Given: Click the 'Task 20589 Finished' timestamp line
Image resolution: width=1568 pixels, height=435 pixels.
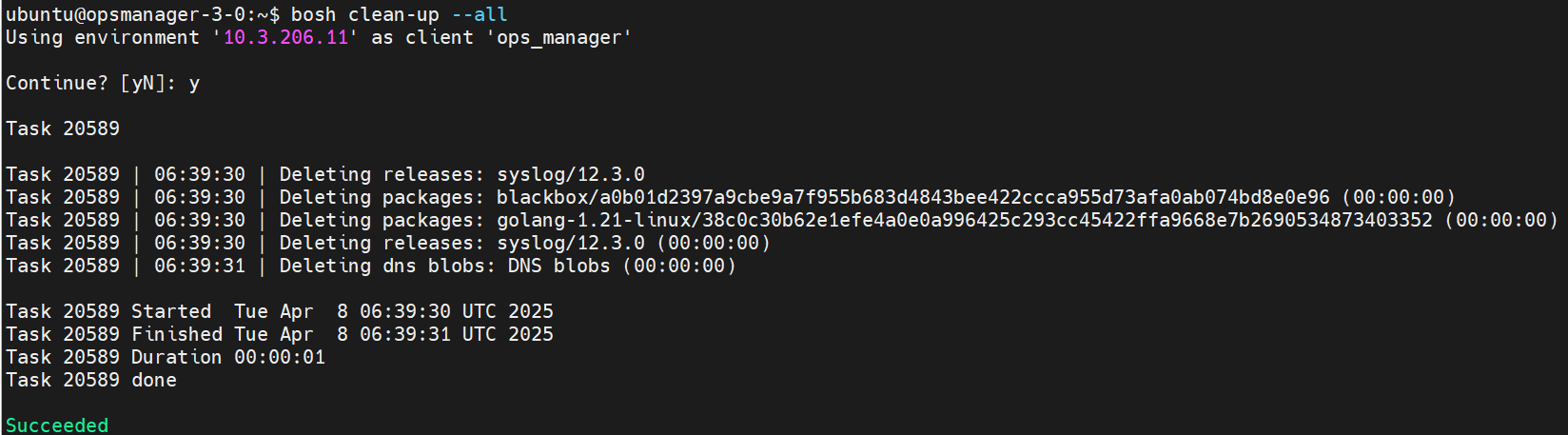Looking at the screenshot, I should click(280, 334).
